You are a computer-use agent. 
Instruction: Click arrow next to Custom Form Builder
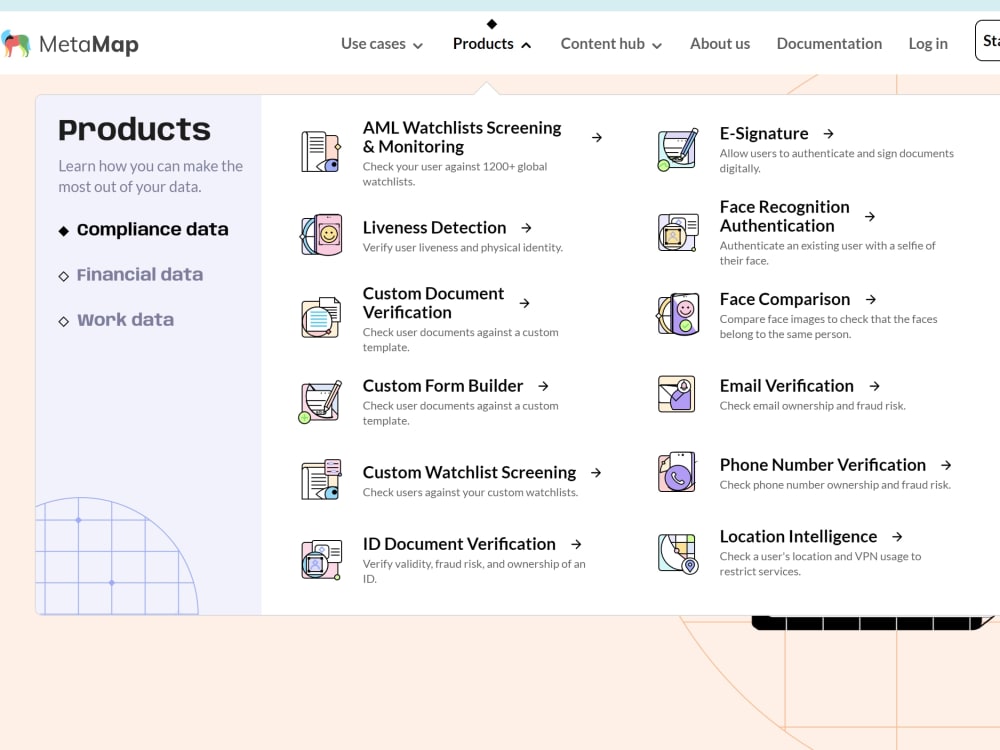(543, 386)
